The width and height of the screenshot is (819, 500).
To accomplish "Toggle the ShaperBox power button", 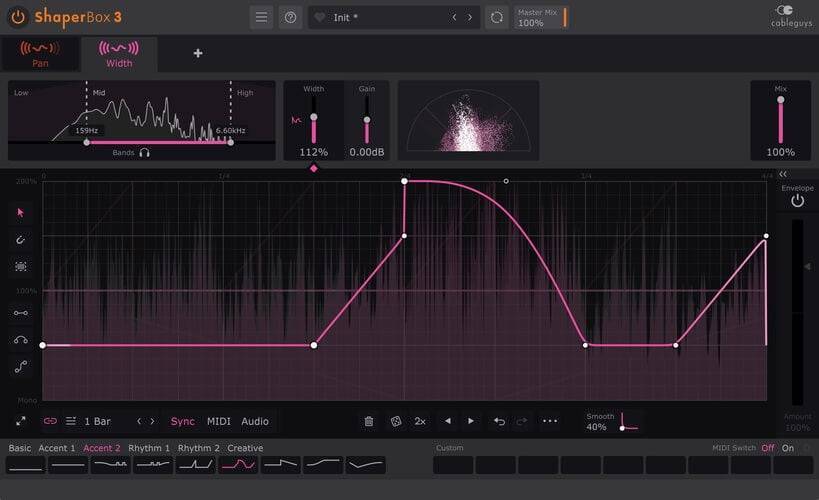I will [18, 17].
